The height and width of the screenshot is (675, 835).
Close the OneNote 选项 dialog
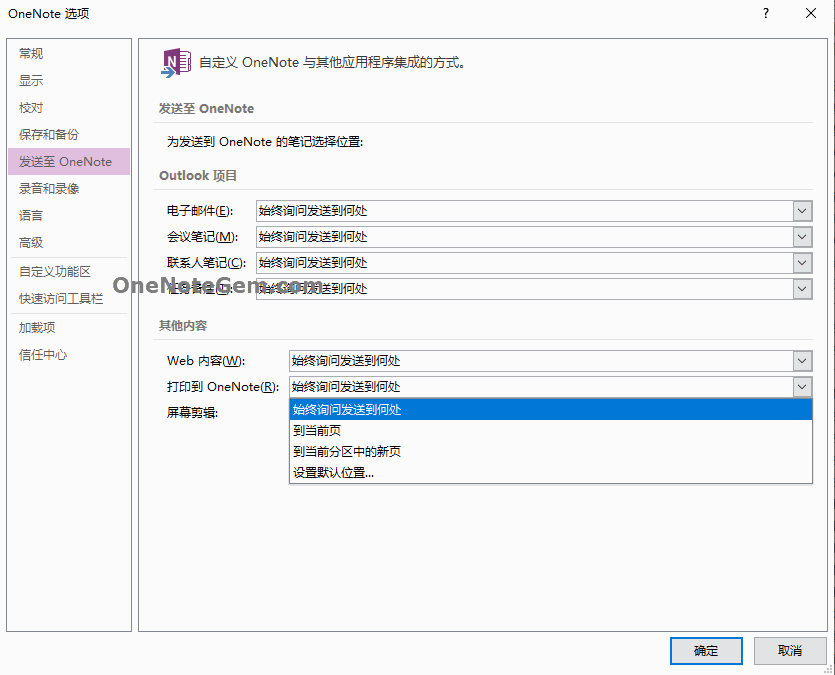pyautogui.click(x=811, y=13)
